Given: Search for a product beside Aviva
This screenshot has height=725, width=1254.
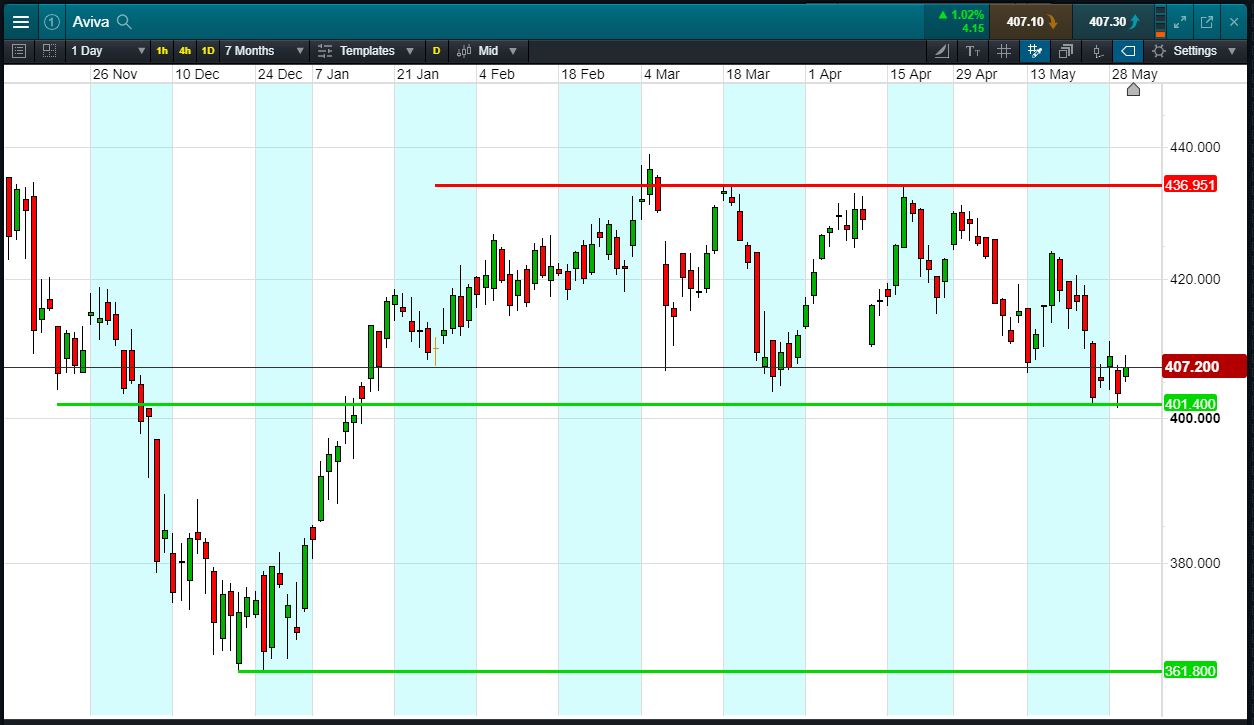Looking at the screenshot, I should click(x=124, y=21).
